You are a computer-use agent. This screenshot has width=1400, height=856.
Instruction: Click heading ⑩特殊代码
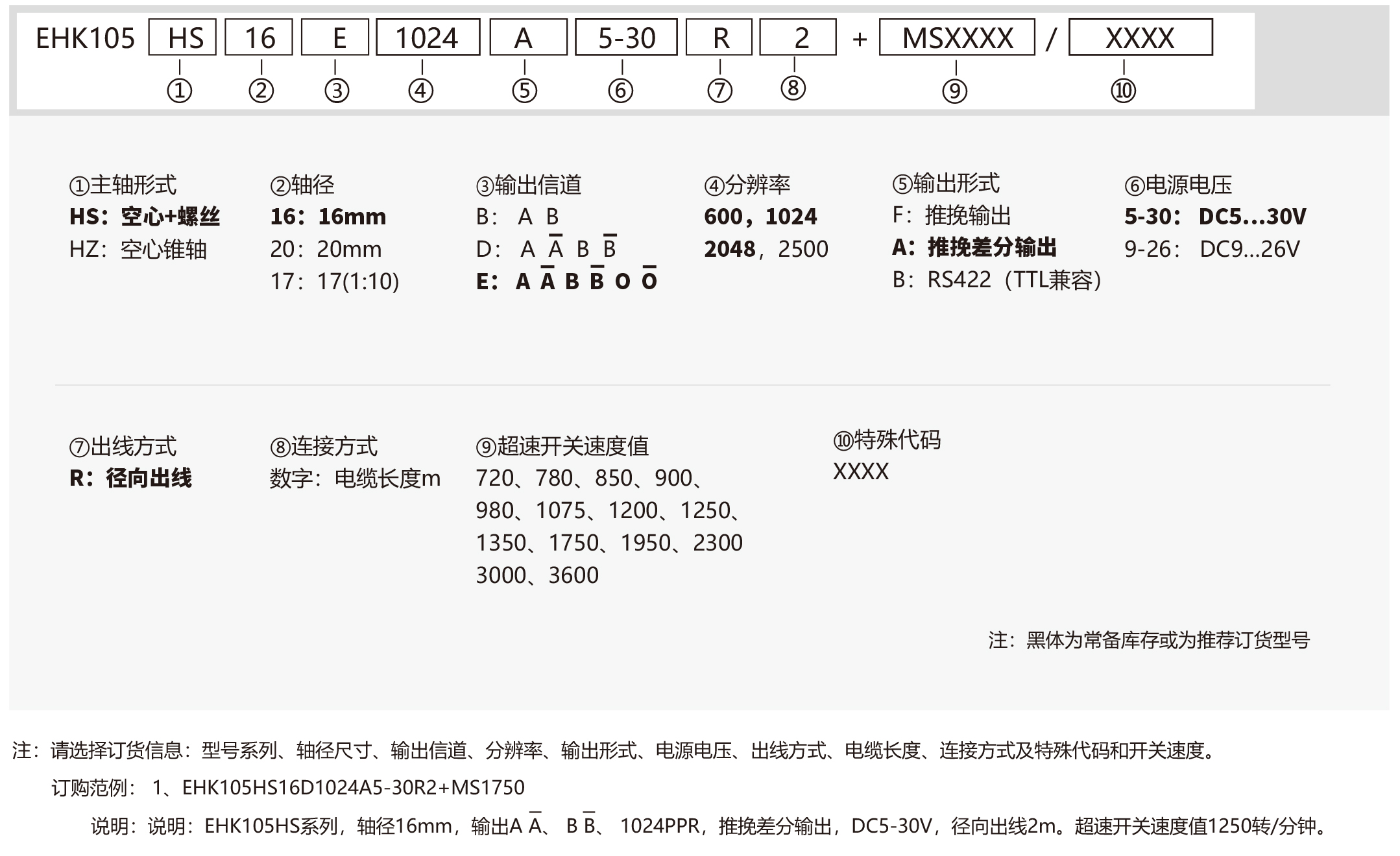point(887,440)
